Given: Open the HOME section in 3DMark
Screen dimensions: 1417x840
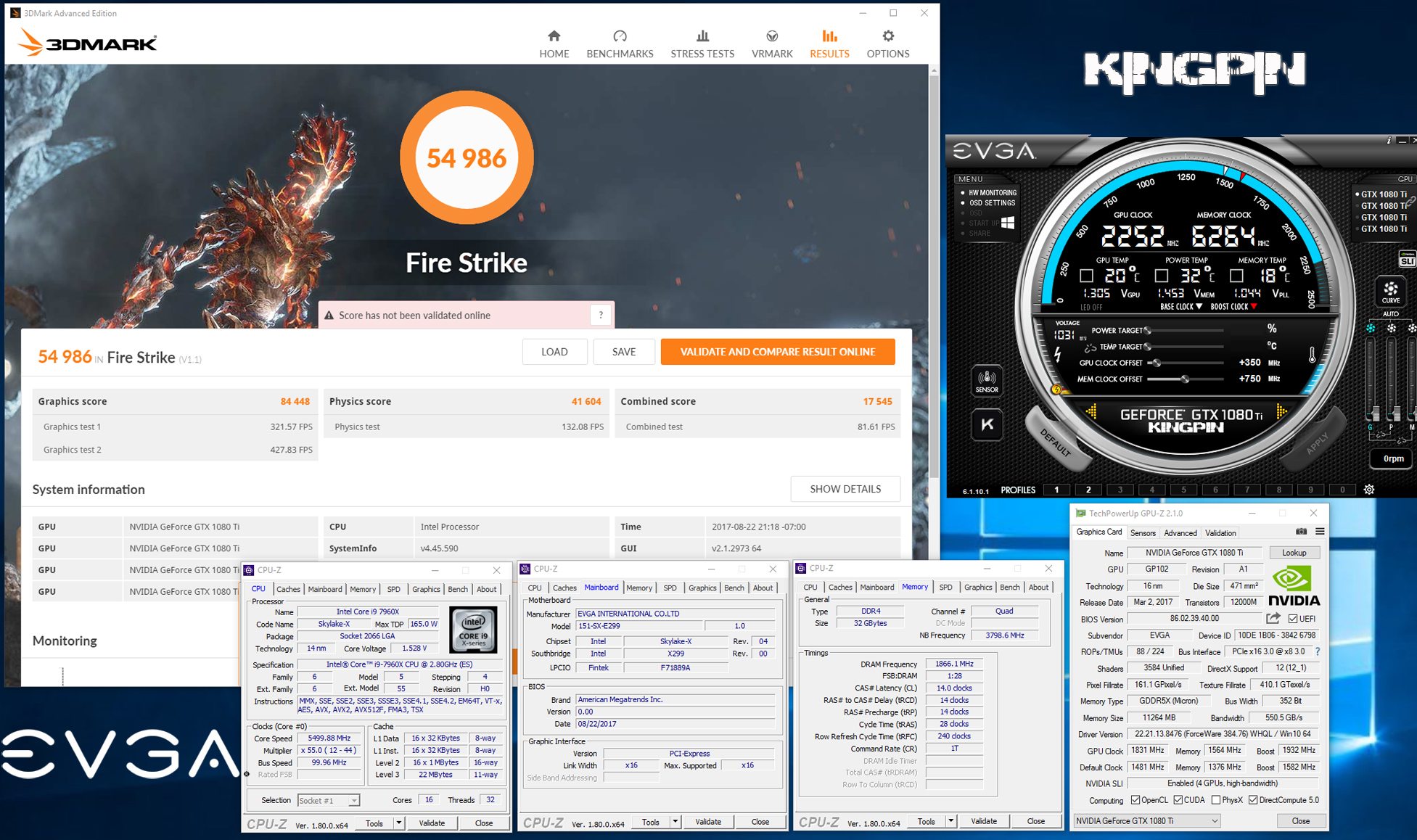Looking at the screenshot, I should click(554, 44).
